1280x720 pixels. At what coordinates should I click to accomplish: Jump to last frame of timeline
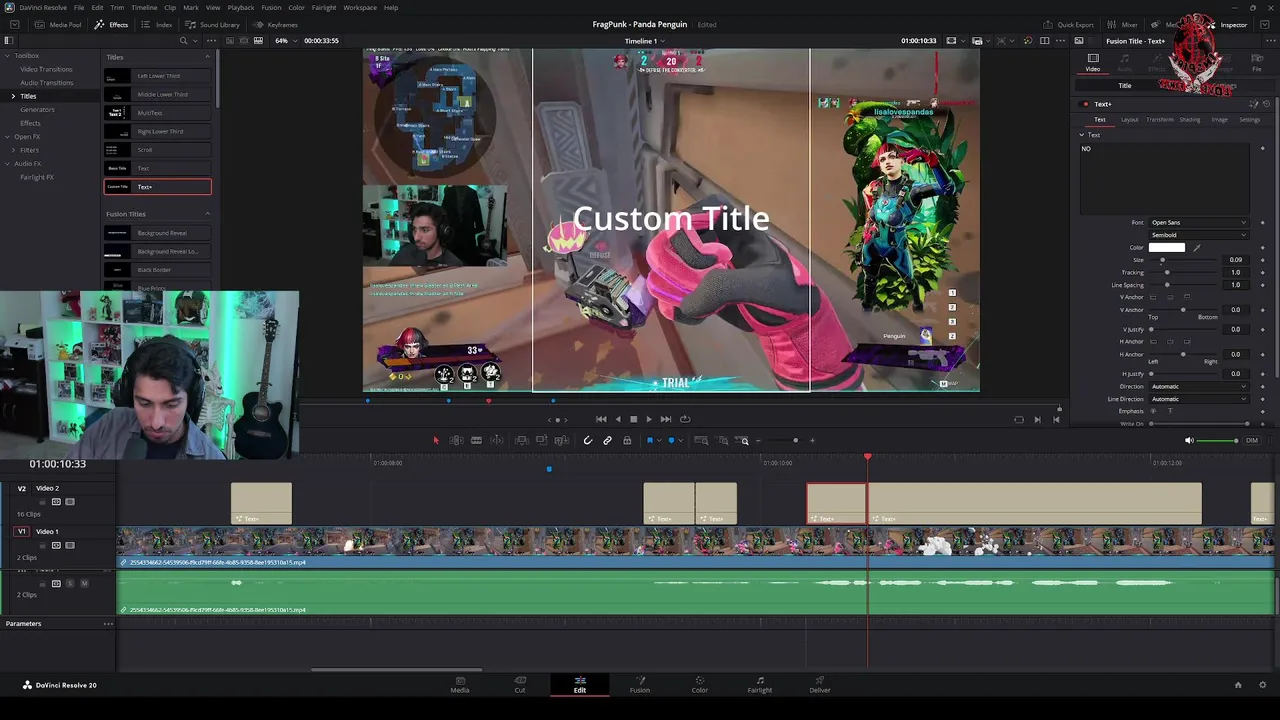pos(666,419)
